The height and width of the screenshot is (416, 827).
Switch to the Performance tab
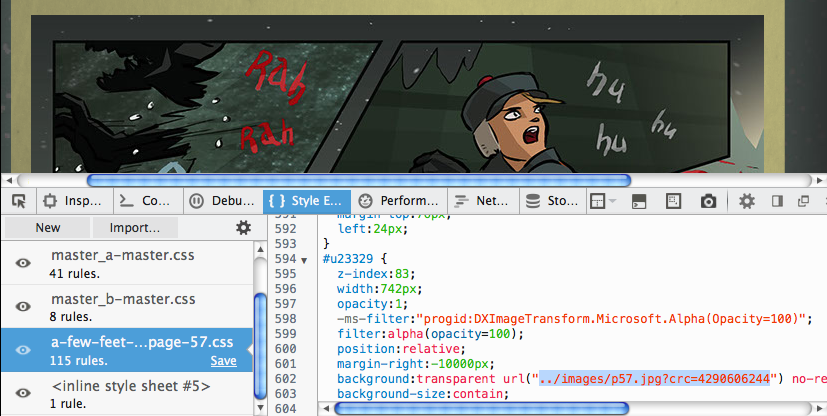click(x=399, y=201)
